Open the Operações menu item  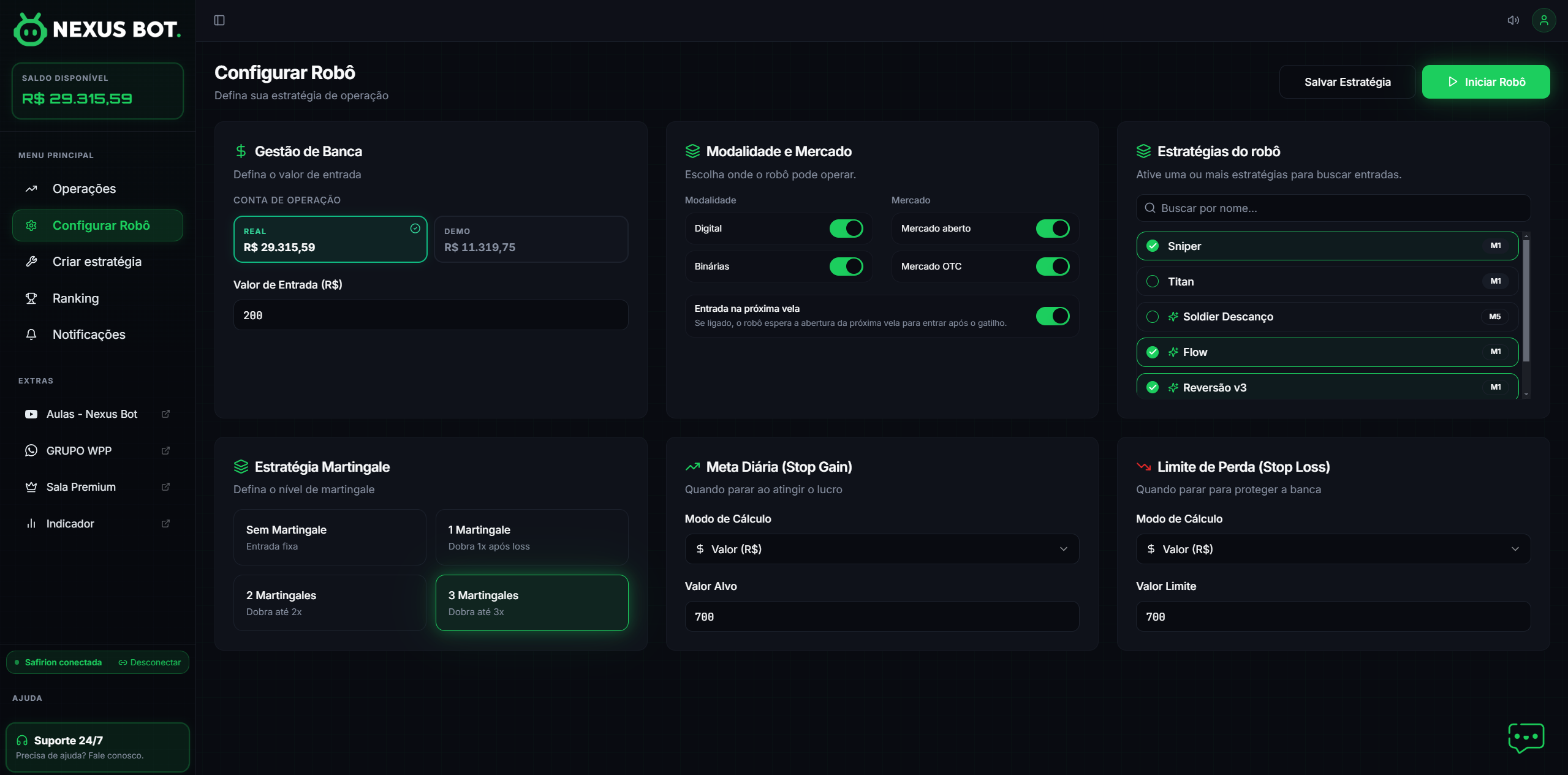[84, 189]
